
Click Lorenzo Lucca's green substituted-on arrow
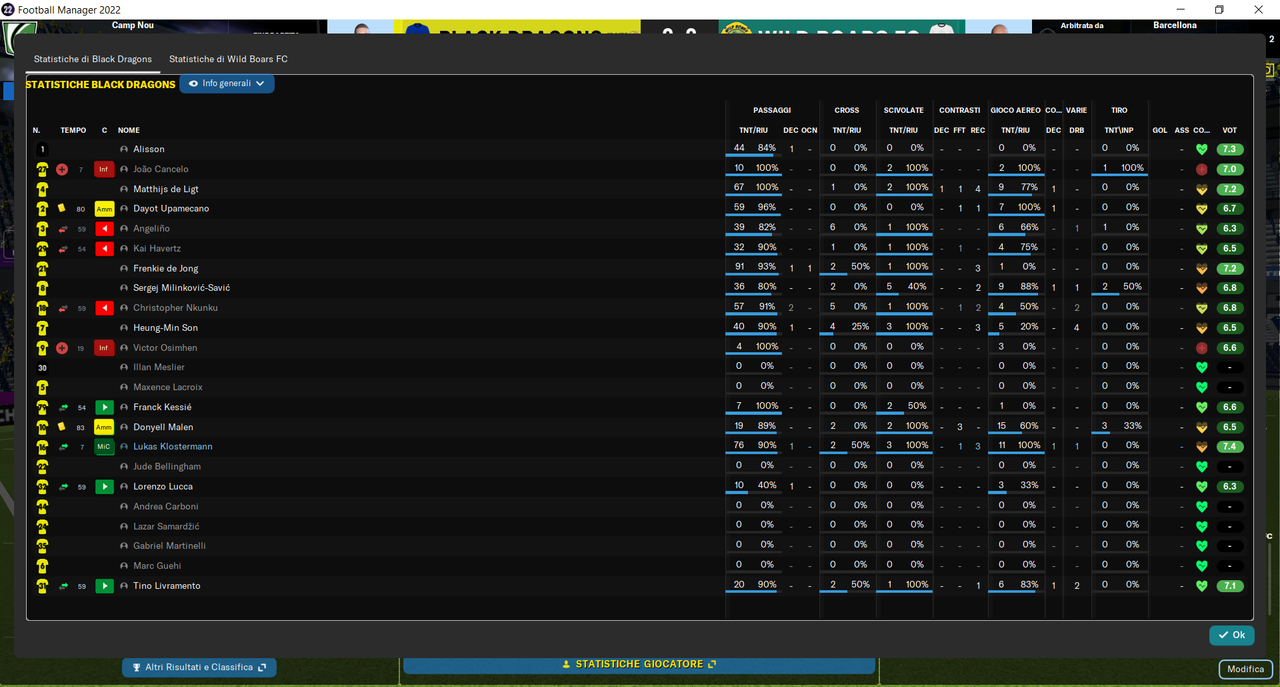tap(104, 487)
